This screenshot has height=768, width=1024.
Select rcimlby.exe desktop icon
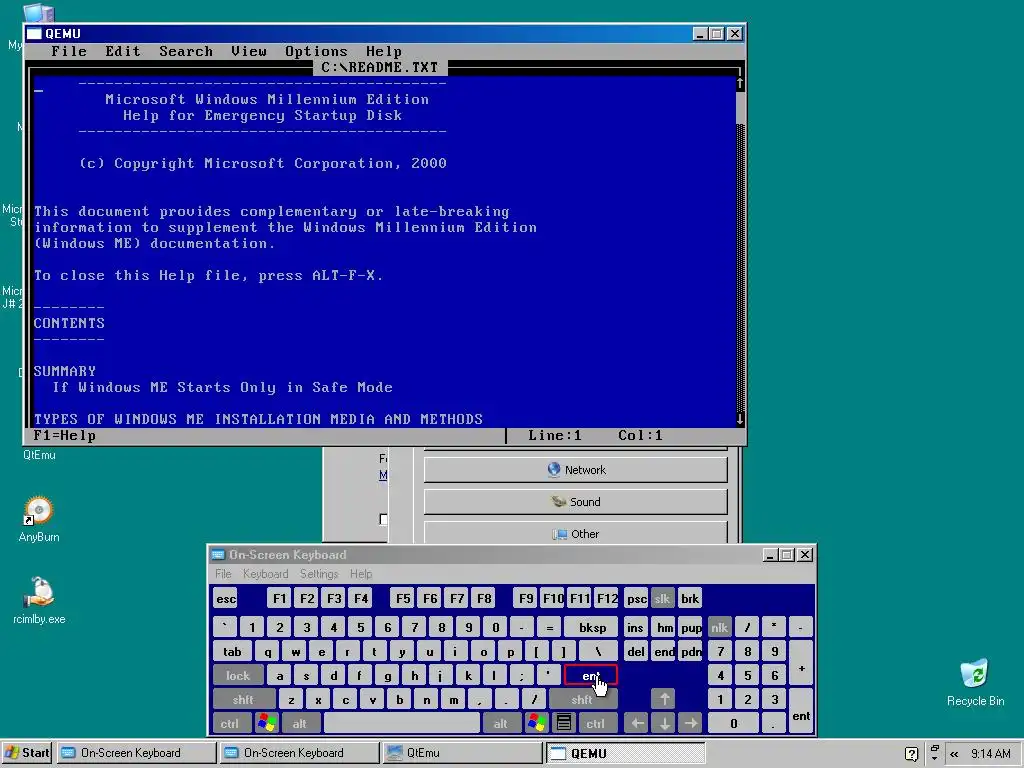click(x=39, y=601)
